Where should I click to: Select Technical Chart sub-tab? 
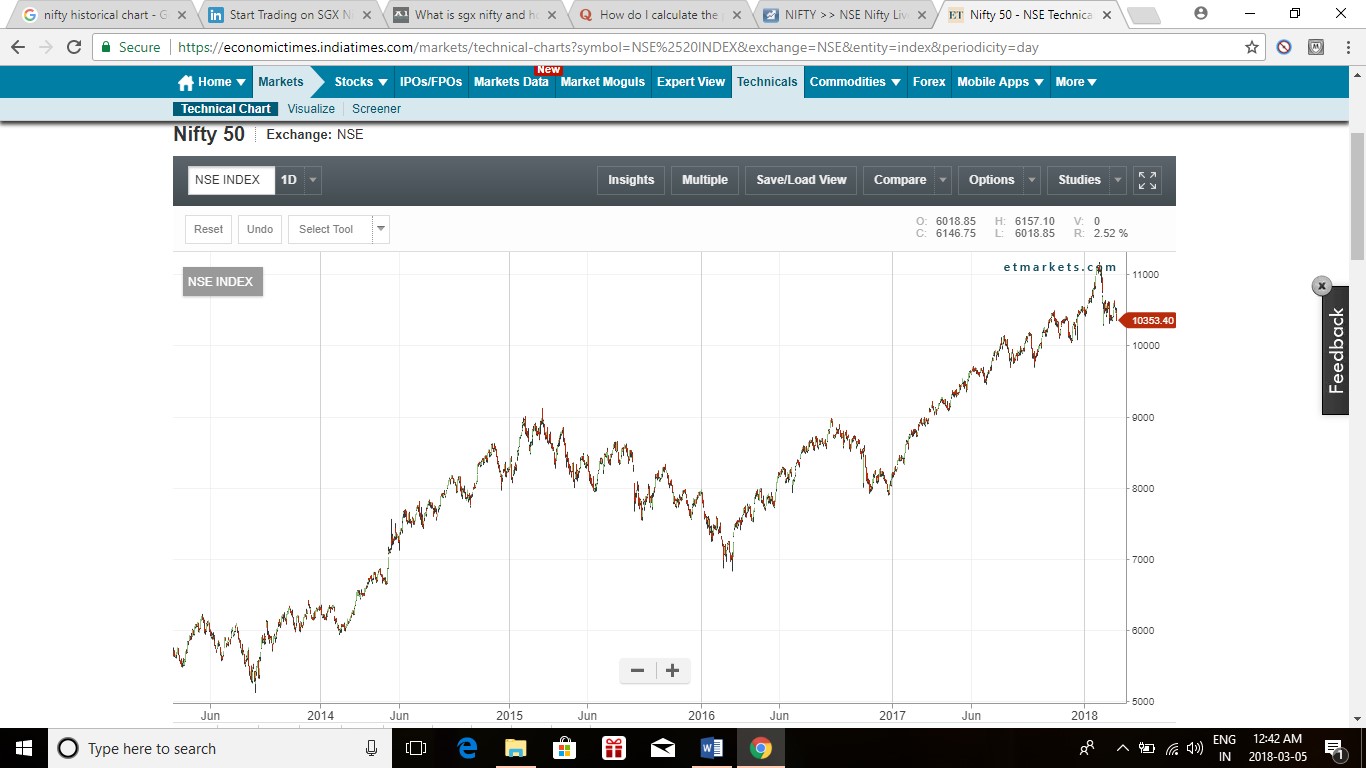[x=226, y=109]
